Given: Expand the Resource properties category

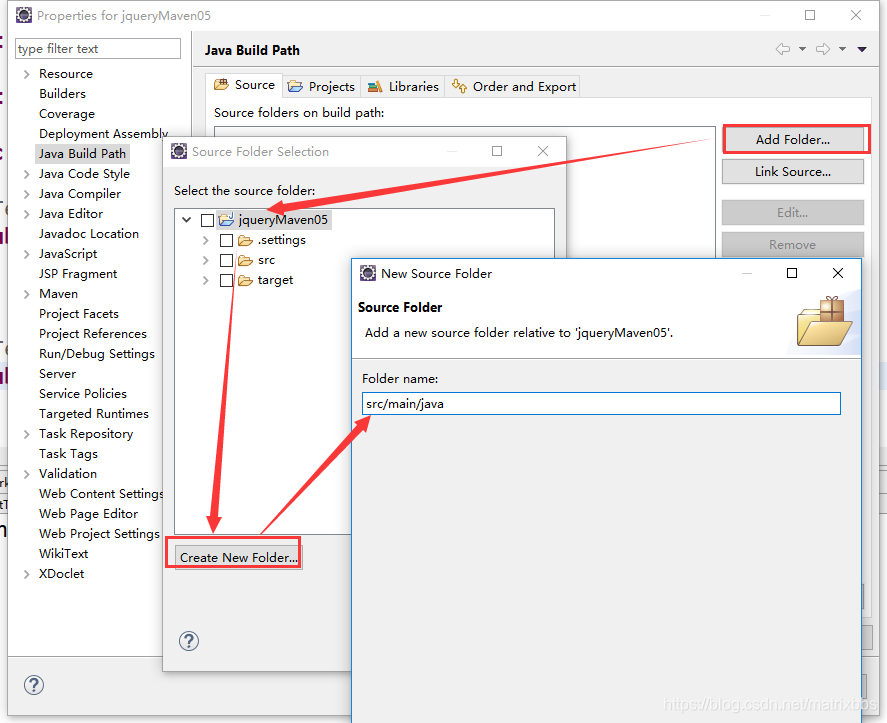Looking at the screenshot, I should click(26, 74).
